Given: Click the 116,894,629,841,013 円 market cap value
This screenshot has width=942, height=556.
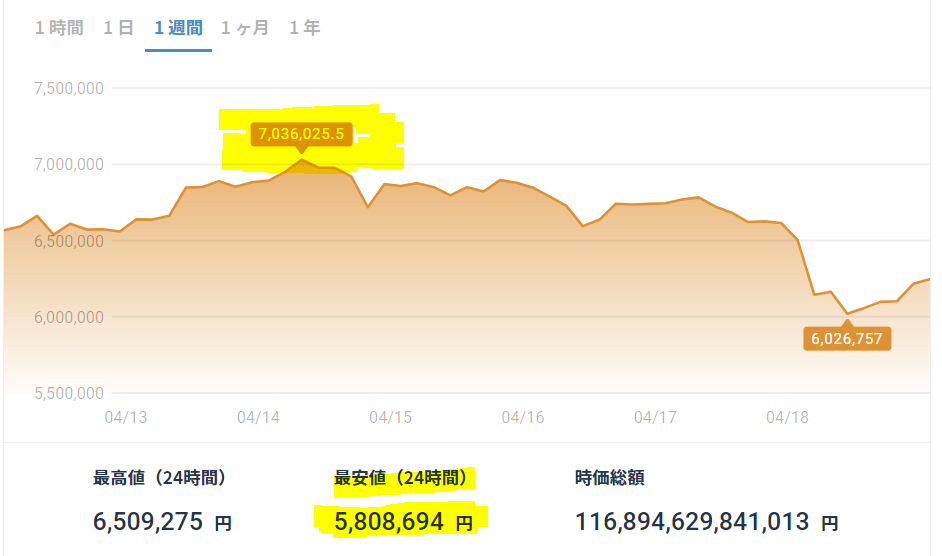Looking at the screenshot, I should tap(706, 522).
